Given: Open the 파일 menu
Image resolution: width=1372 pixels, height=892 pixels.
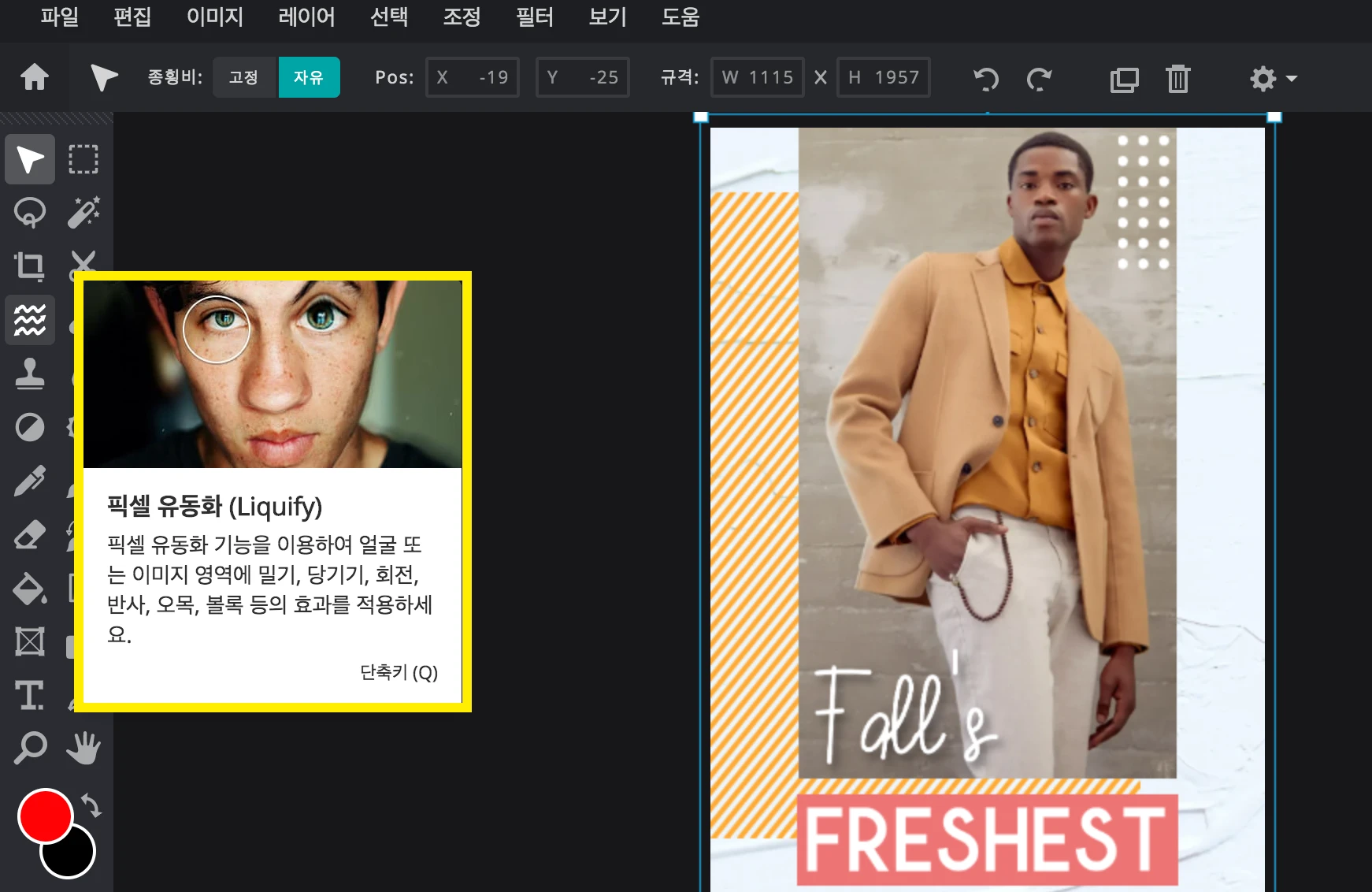Looking at the screenshot, I should (60, 17).
